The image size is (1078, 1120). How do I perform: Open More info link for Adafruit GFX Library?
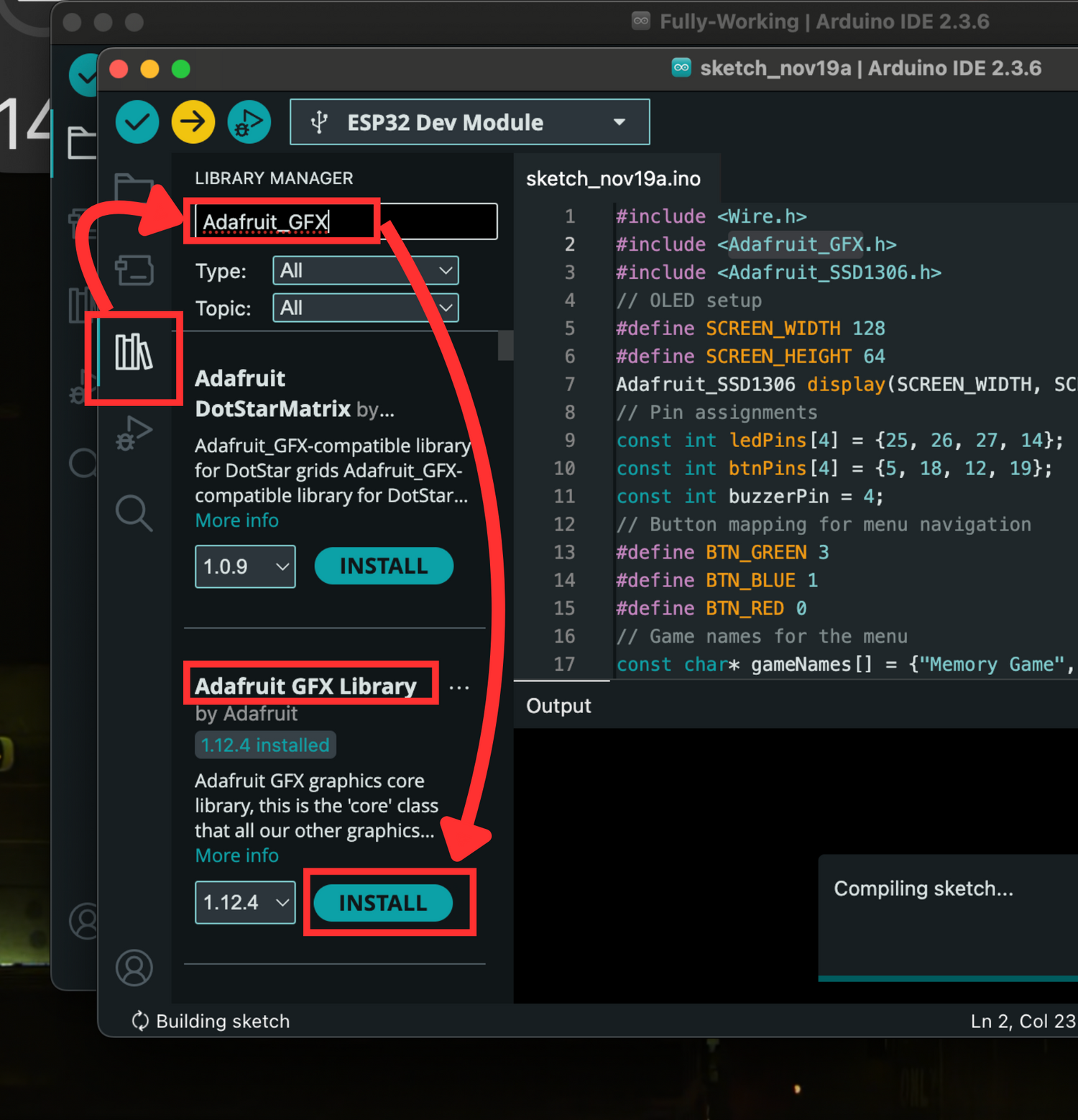click(236, 855)
